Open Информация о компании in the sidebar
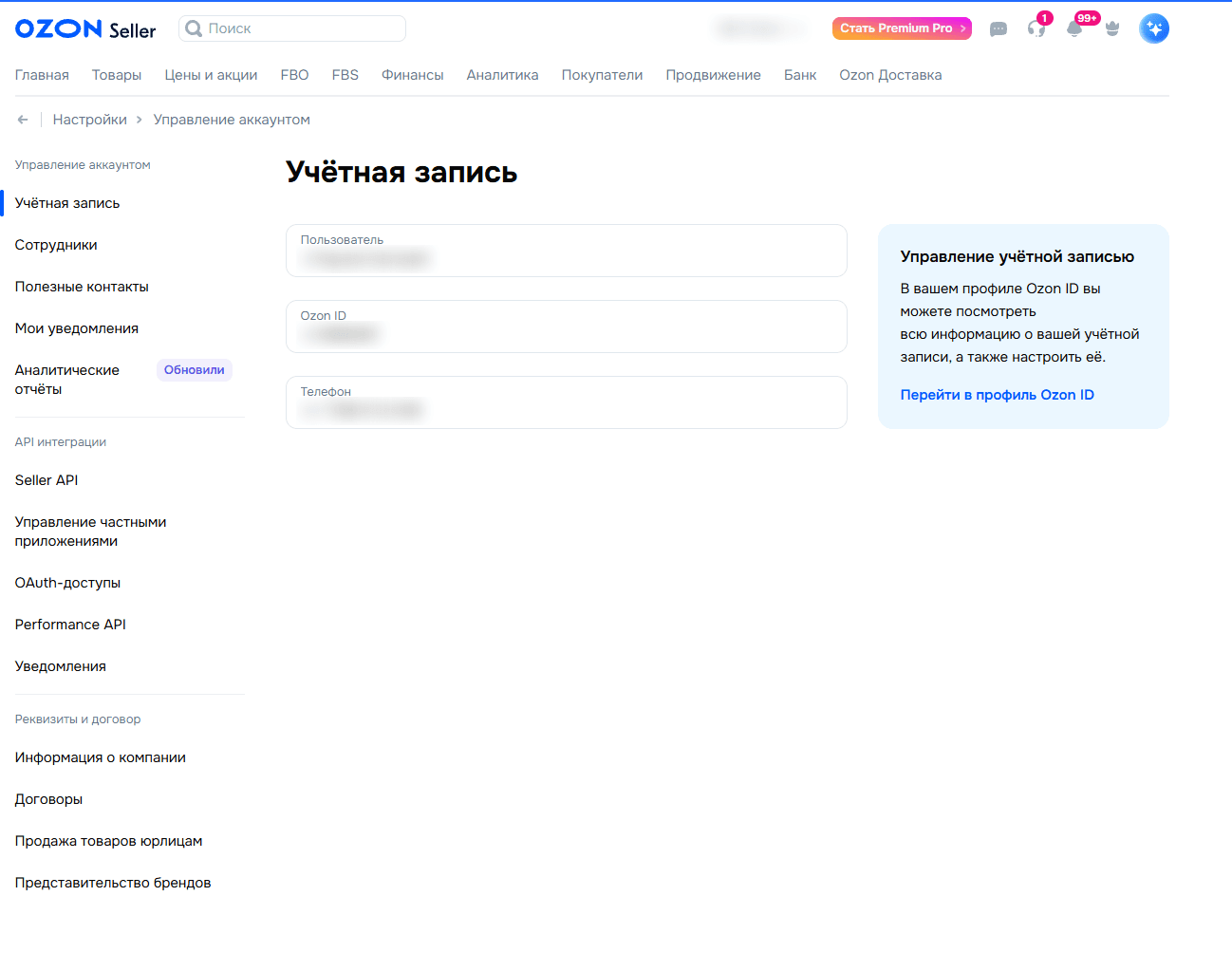 [101, 757]
